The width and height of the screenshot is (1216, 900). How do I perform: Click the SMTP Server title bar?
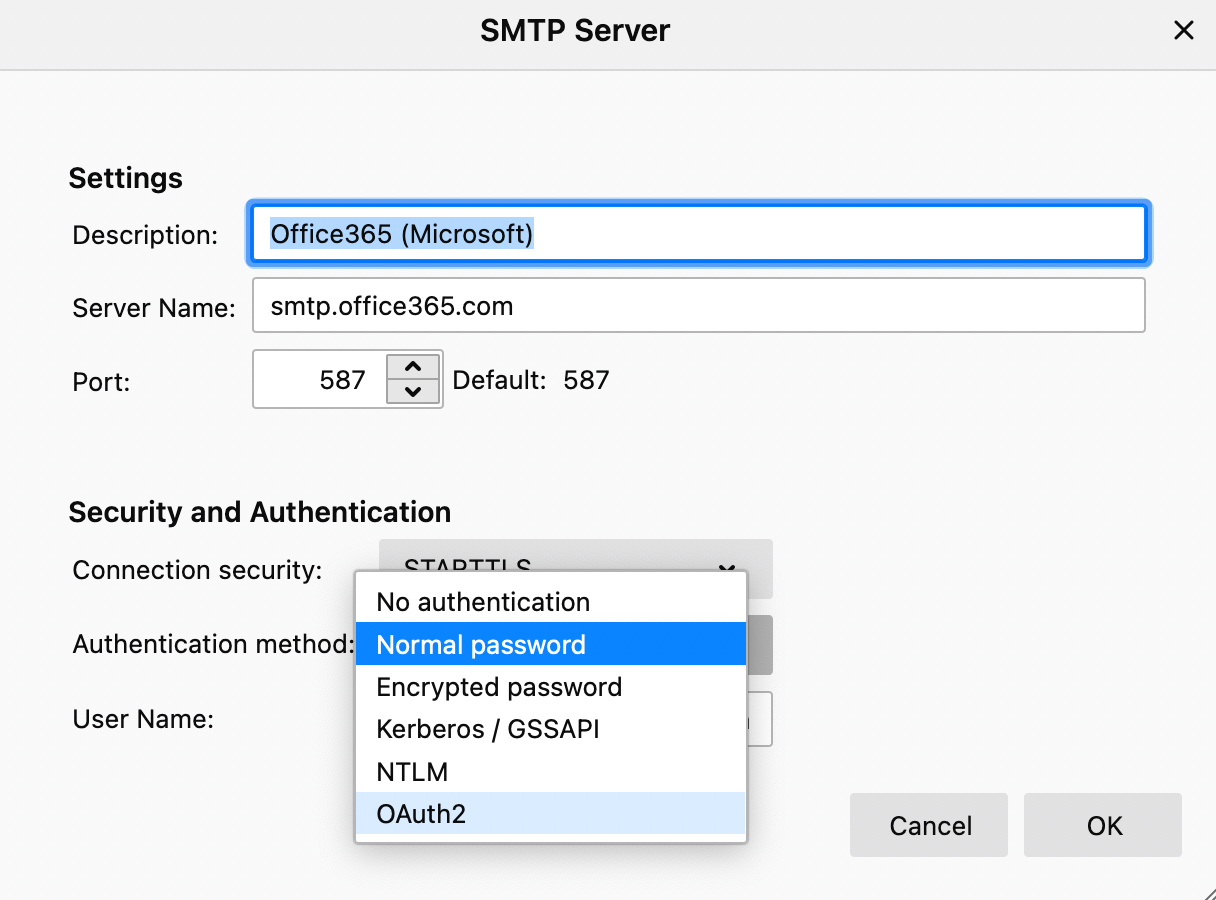tap(575, 31)
